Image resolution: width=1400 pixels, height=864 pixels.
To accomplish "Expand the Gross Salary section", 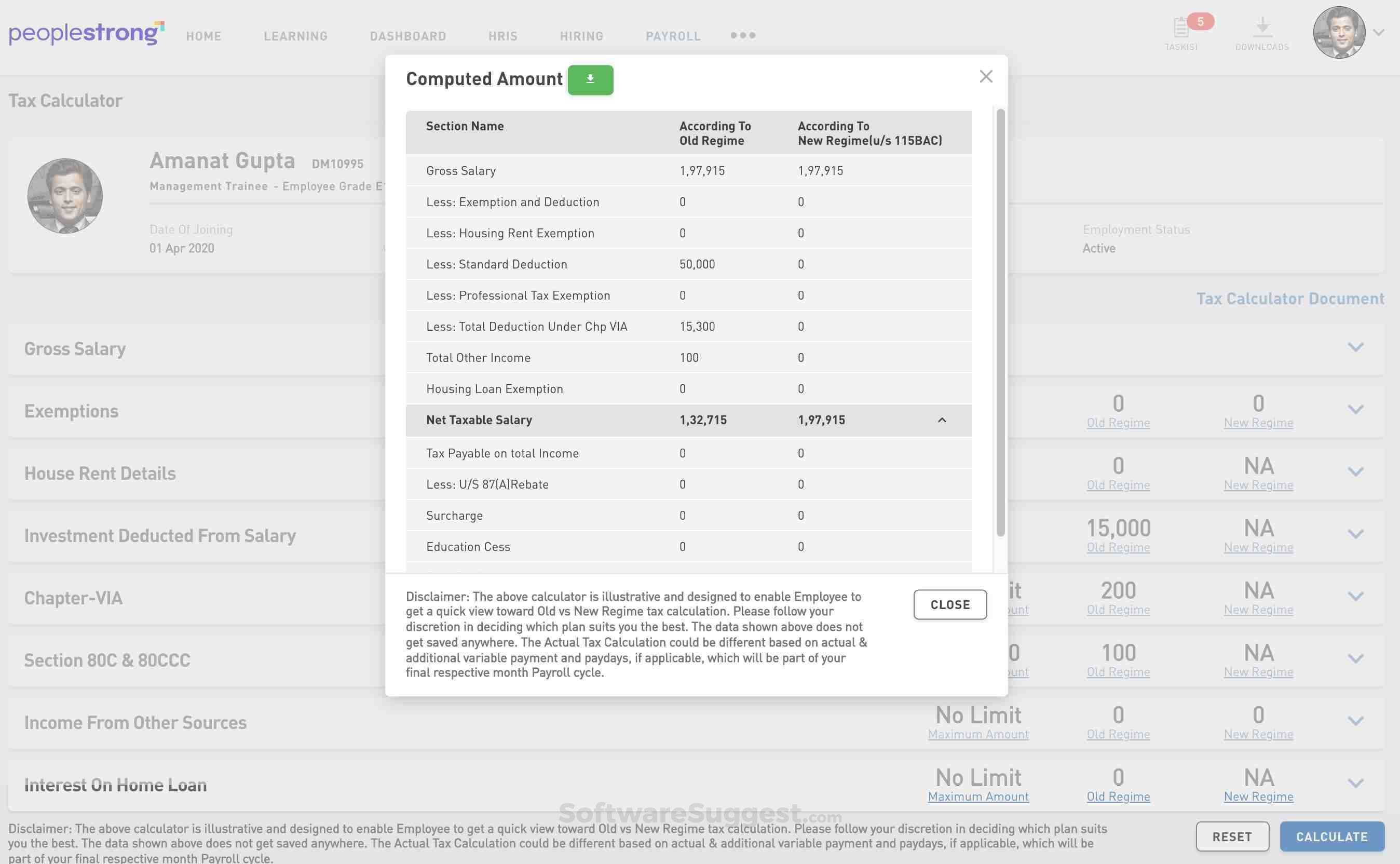I will [1356, 347].
